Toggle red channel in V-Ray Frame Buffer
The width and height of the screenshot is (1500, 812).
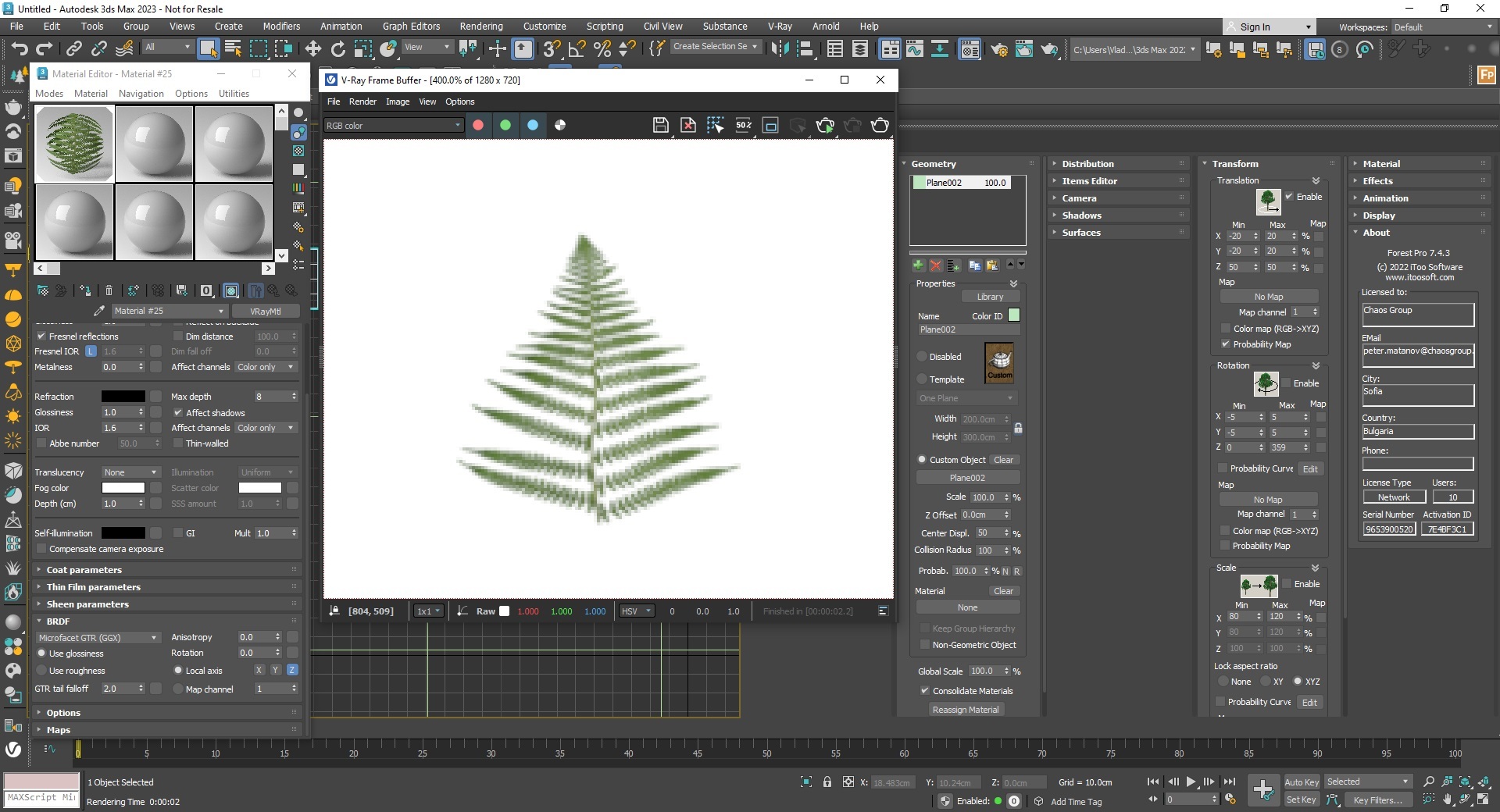pos(478,125)
